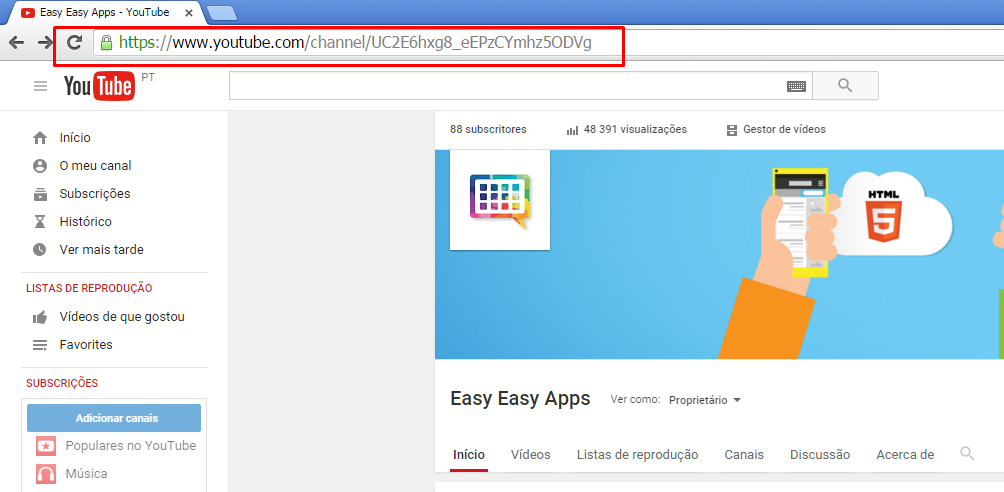Open 48 391 visualizações analytics

click(x=635, y=129)
